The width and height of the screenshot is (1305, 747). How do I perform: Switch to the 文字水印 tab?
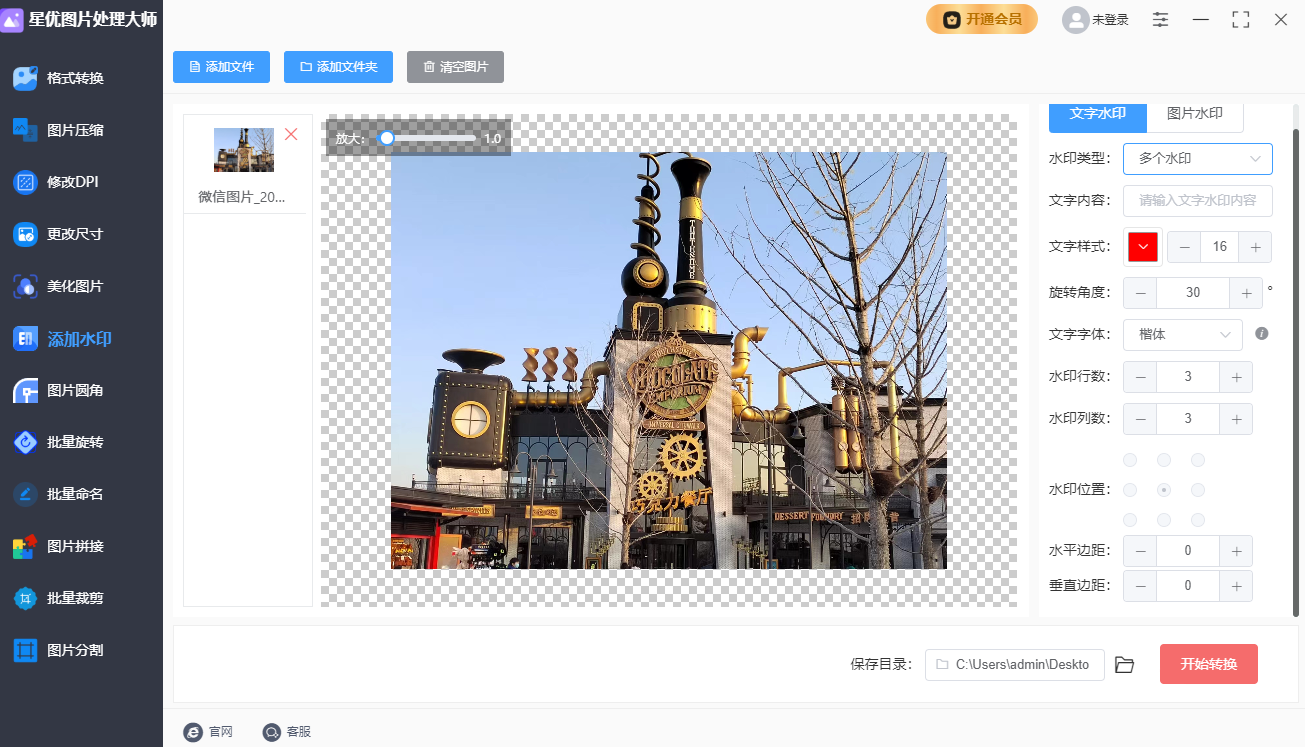[x=1097, y=114]
